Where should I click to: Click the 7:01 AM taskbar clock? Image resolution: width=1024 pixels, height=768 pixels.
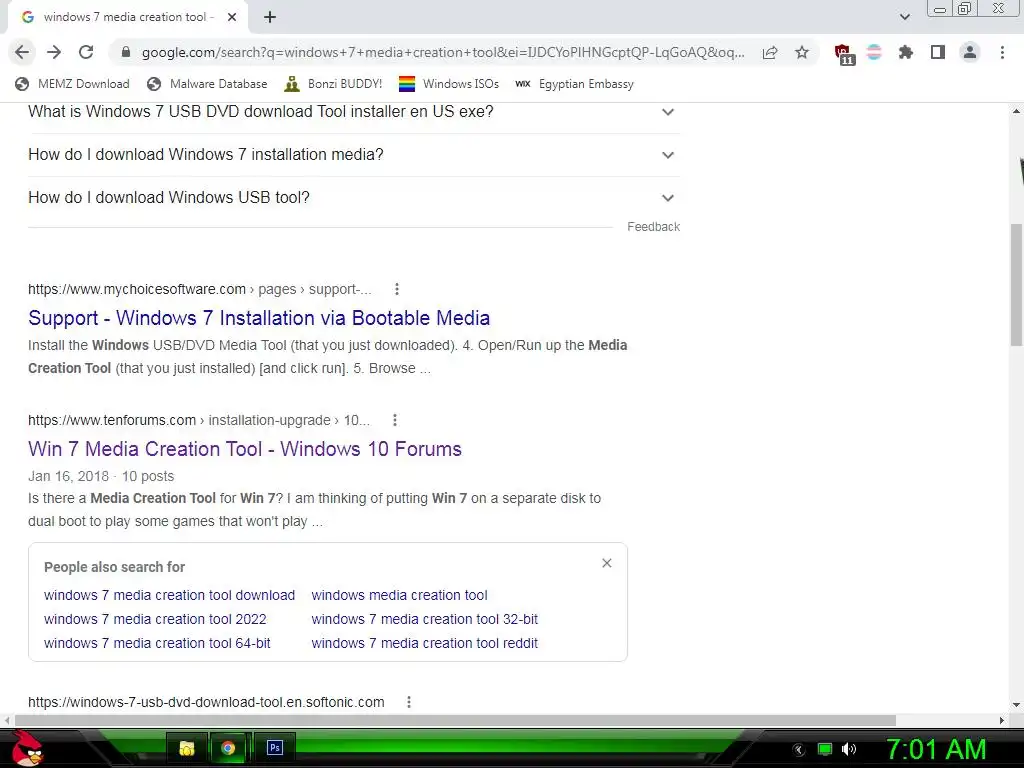pyautogui.click(x=935, y=749)
